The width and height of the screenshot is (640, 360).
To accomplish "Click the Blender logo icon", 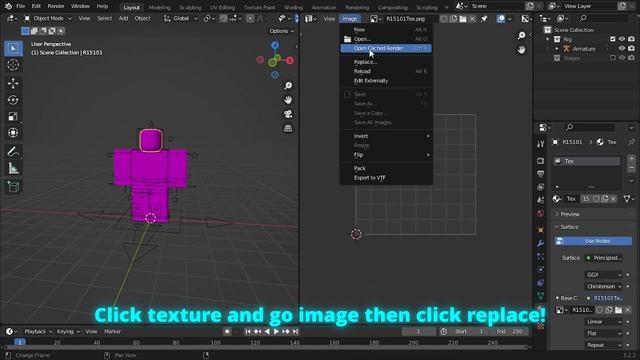I will 8,6.
